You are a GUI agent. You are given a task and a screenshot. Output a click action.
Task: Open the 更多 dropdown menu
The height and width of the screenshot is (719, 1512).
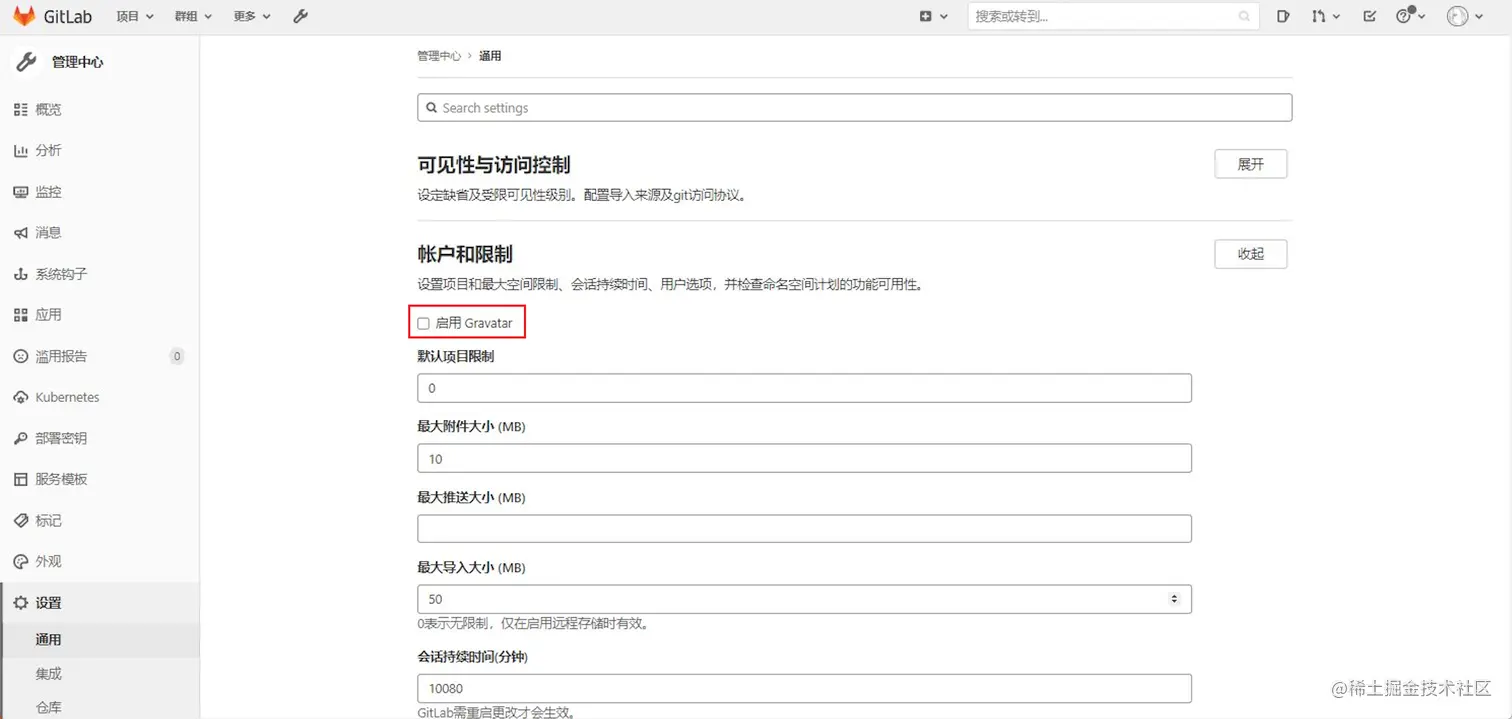click(252, 16)
